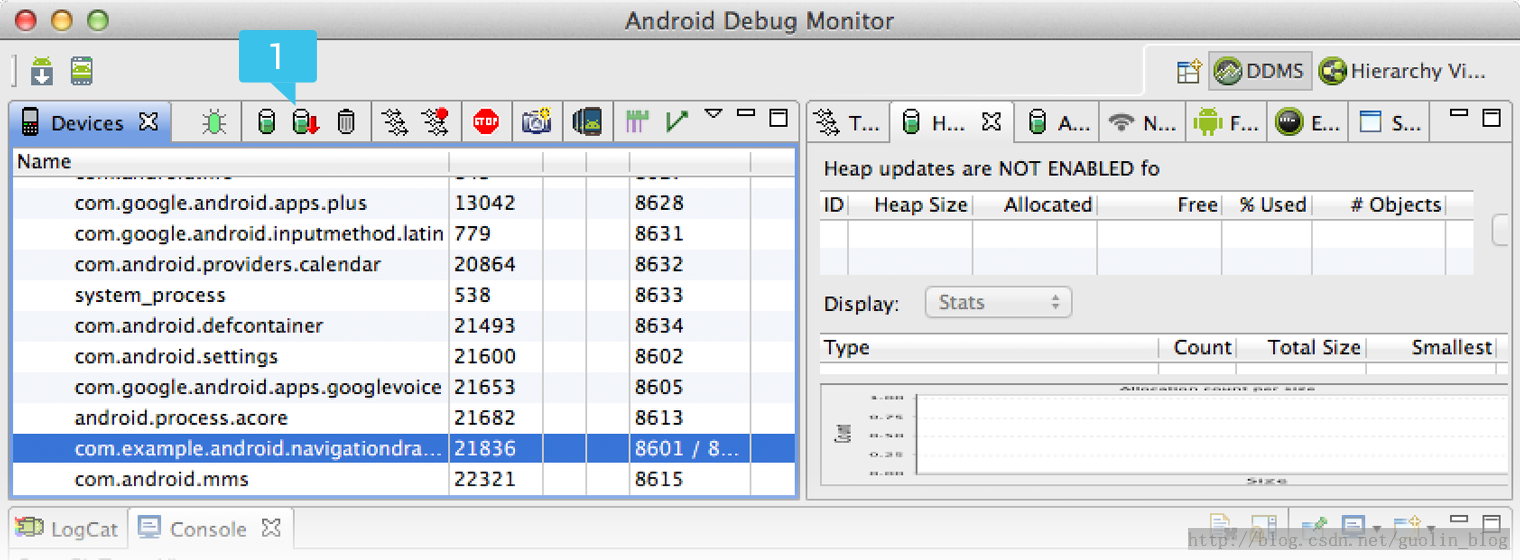
Task: Click the Open Perspective icon
Action: (1188, 71)
